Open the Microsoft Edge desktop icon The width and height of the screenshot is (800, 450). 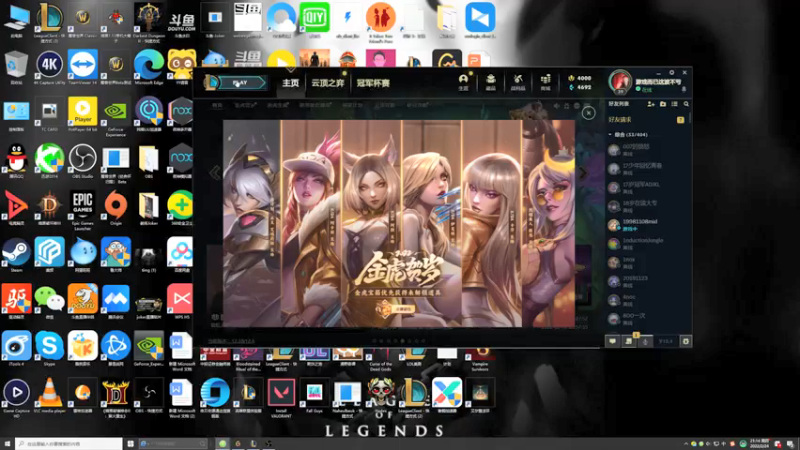[148, 67]
